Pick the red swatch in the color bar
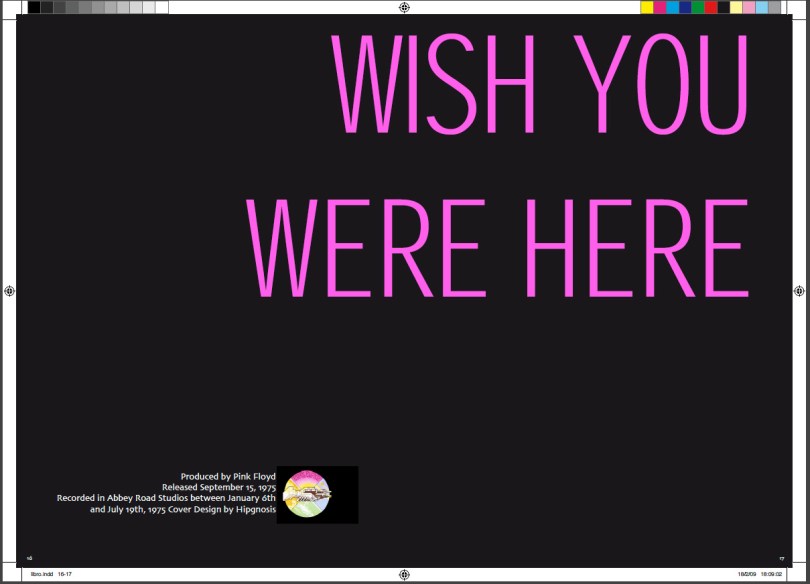 (x=711, y=7)
